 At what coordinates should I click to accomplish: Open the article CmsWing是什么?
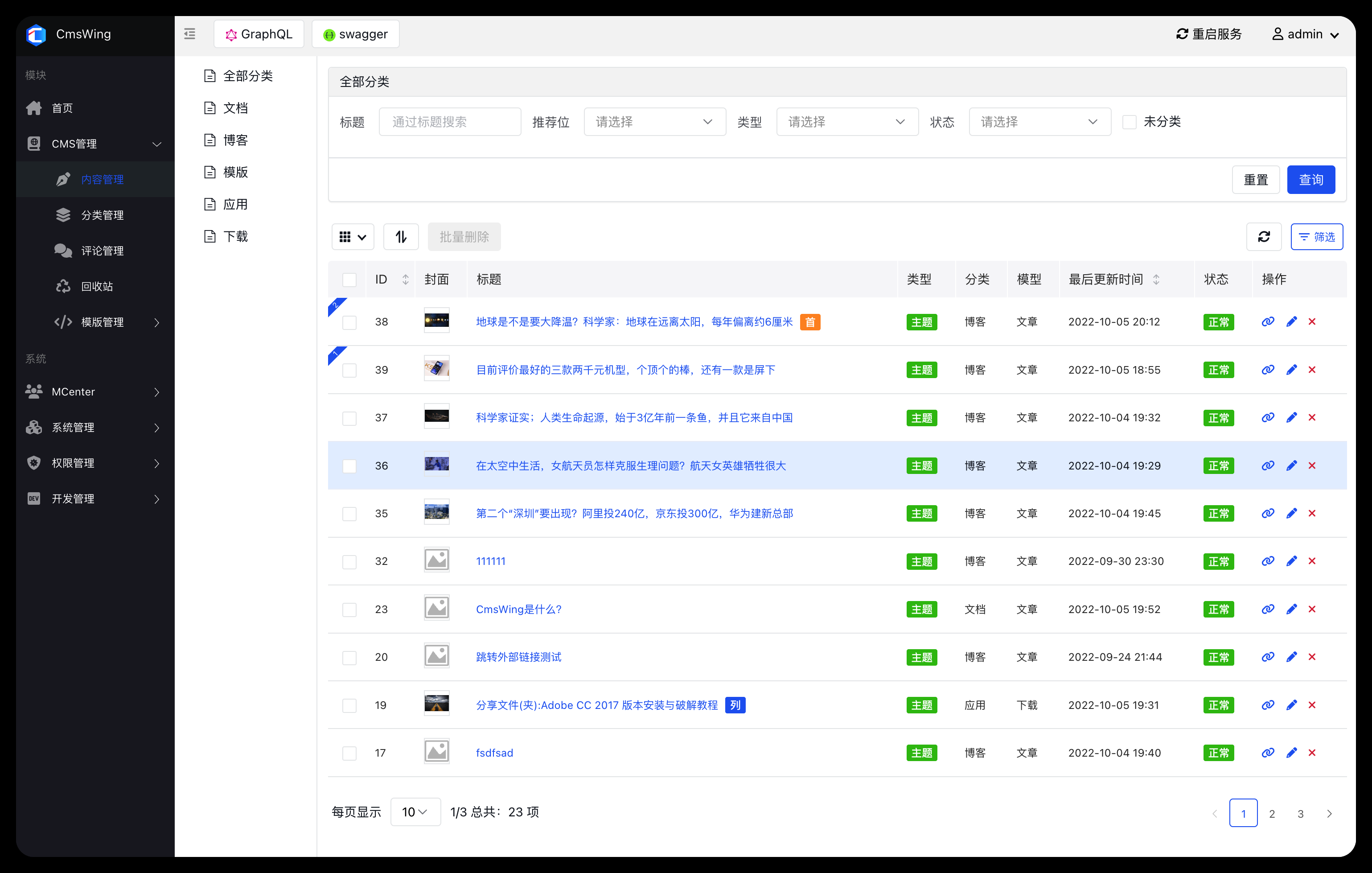click(x=518, y=609)
